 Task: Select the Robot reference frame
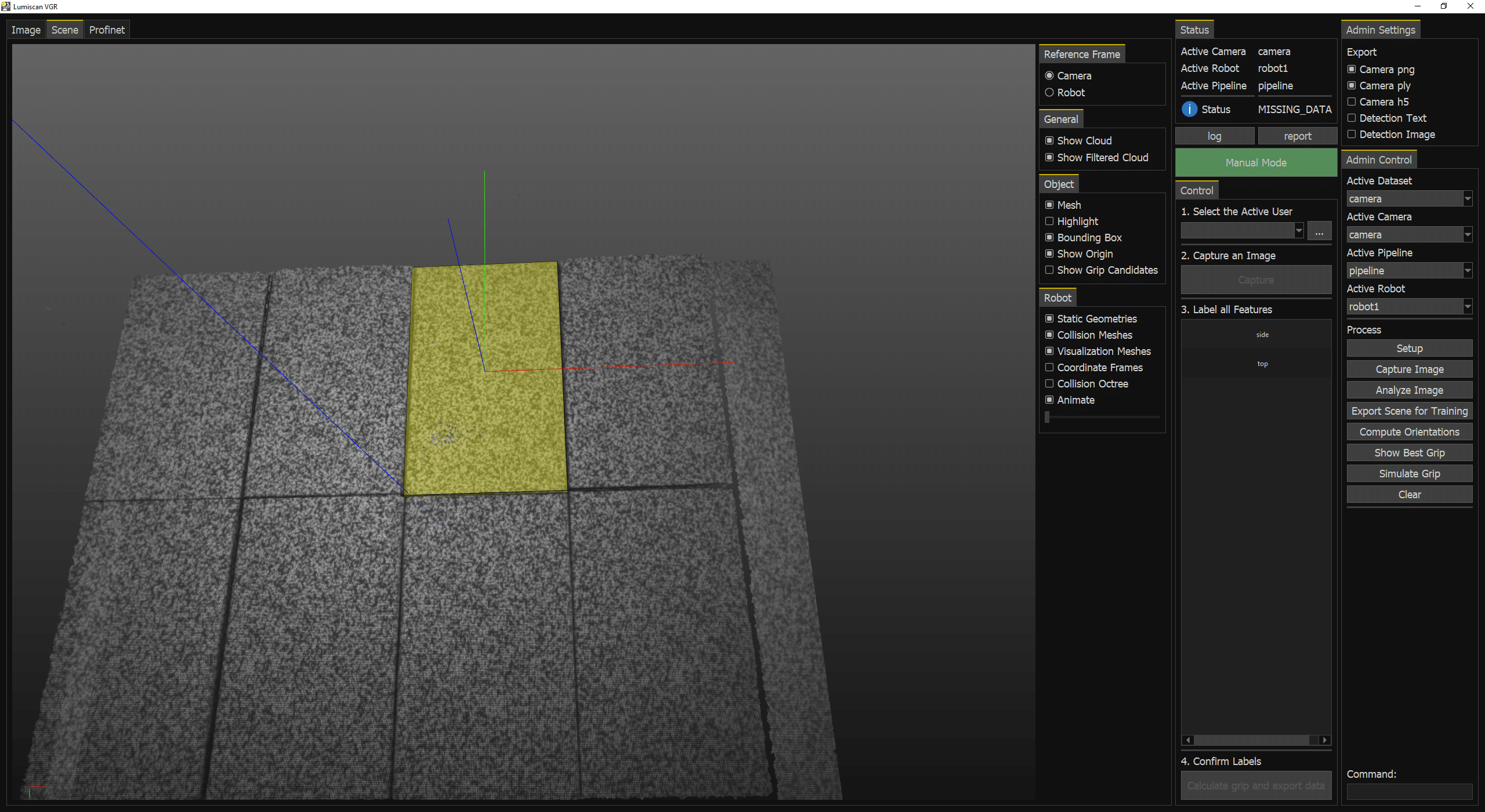(1049, 93)
